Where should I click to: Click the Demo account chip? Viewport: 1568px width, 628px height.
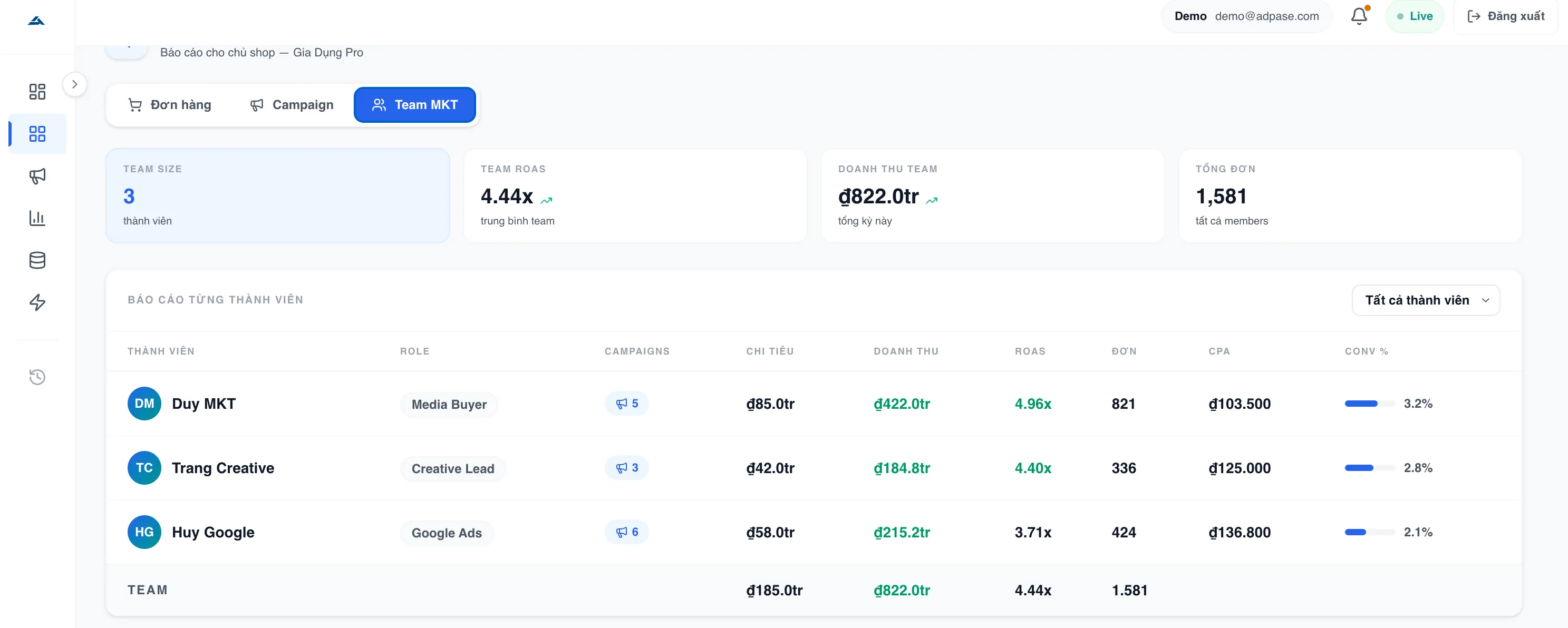click(1246, 16)
